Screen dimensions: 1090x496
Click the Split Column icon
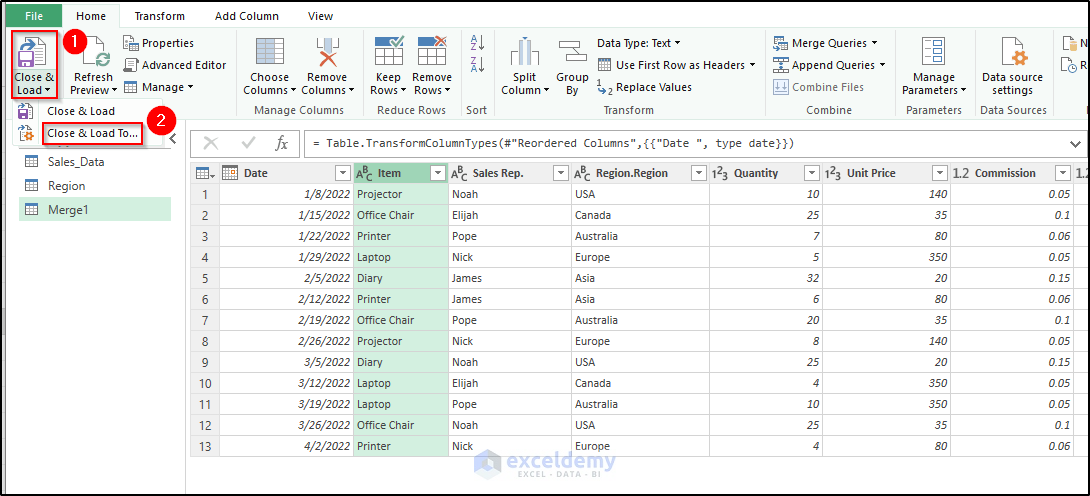(525, 52)
